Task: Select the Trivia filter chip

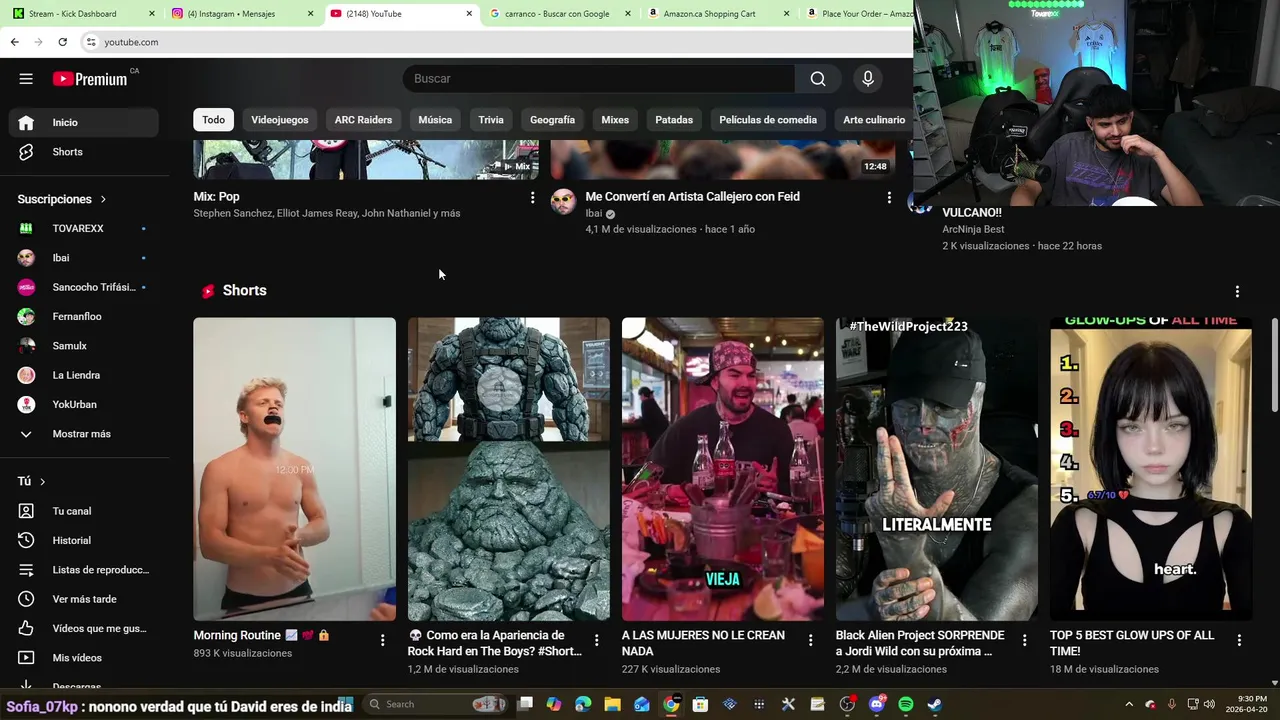Action: [x=491, y=120]
